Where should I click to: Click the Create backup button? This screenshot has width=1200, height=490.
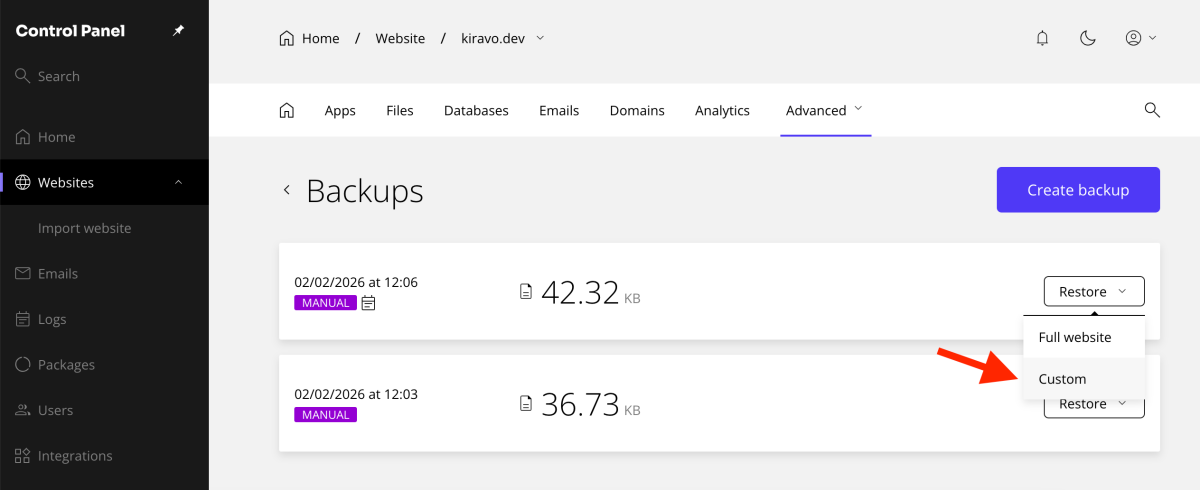1078,190
